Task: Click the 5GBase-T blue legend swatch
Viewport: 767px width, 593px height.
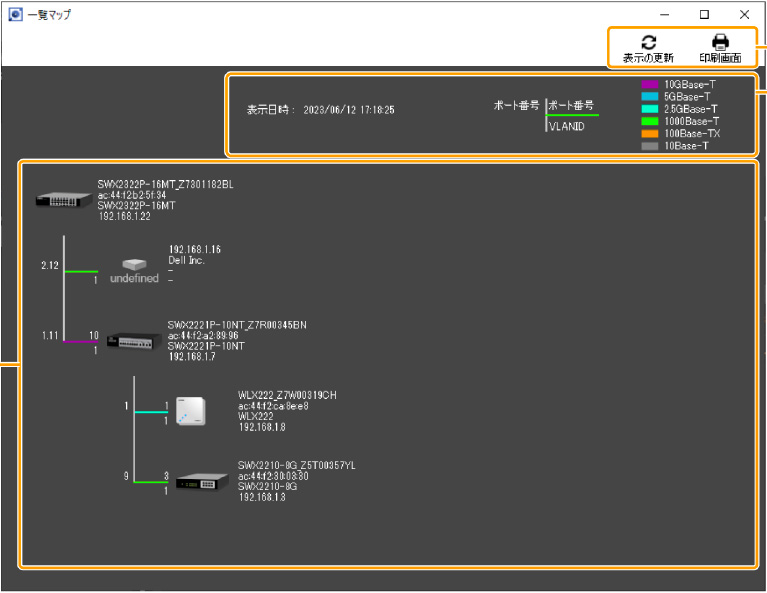Action: click(650, 97)
